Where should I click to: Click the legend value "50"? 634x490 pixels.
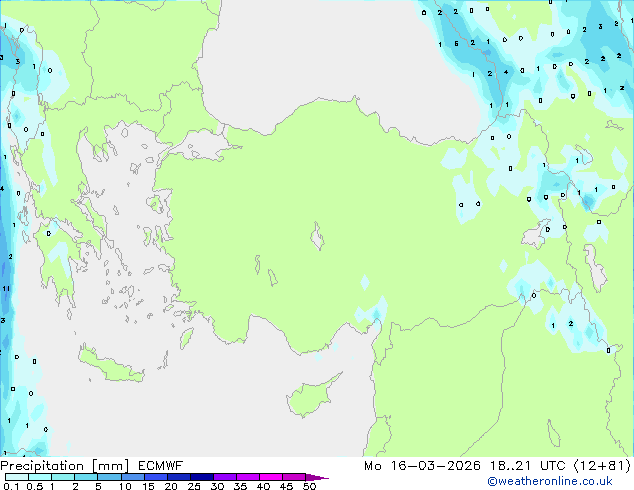309,486
